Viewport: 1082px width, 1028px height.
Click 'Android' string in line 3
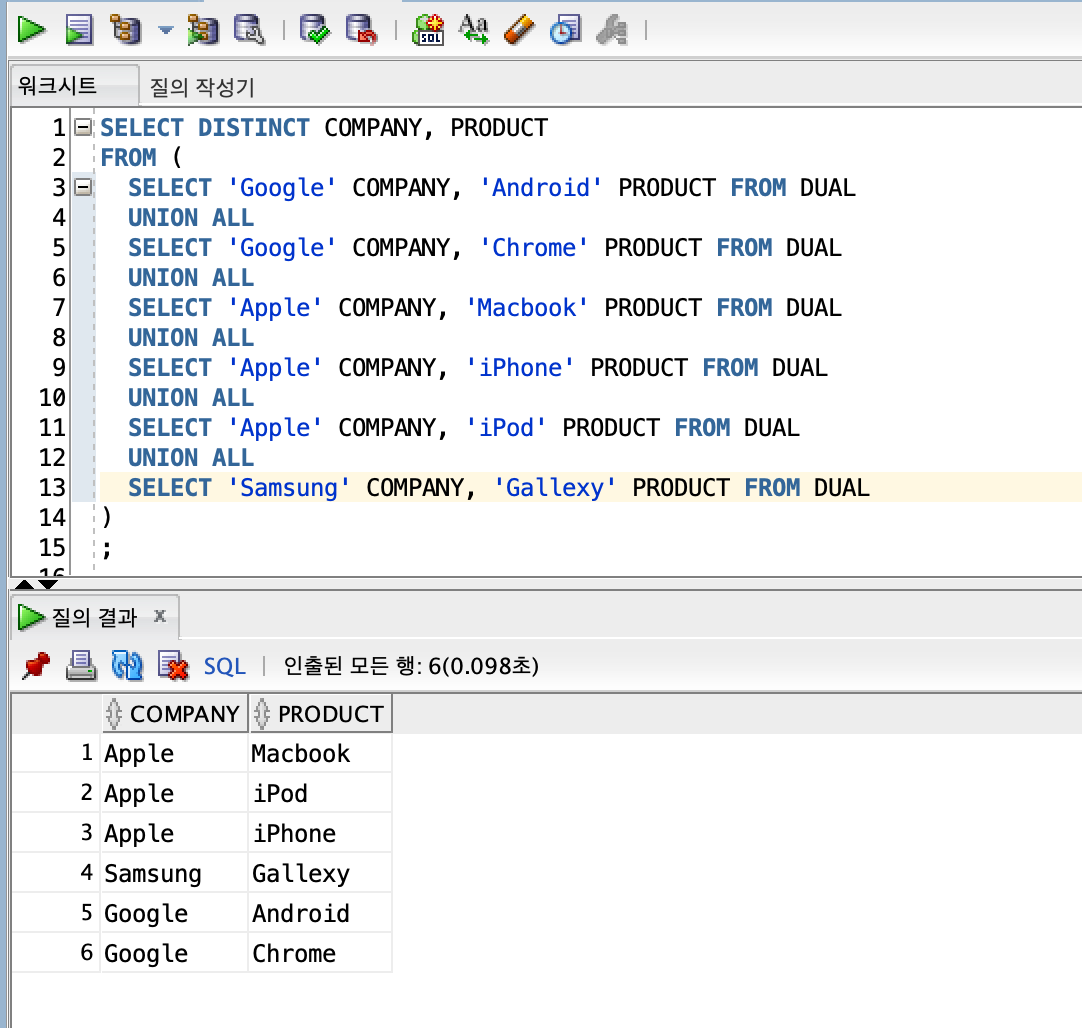(540, 188)
